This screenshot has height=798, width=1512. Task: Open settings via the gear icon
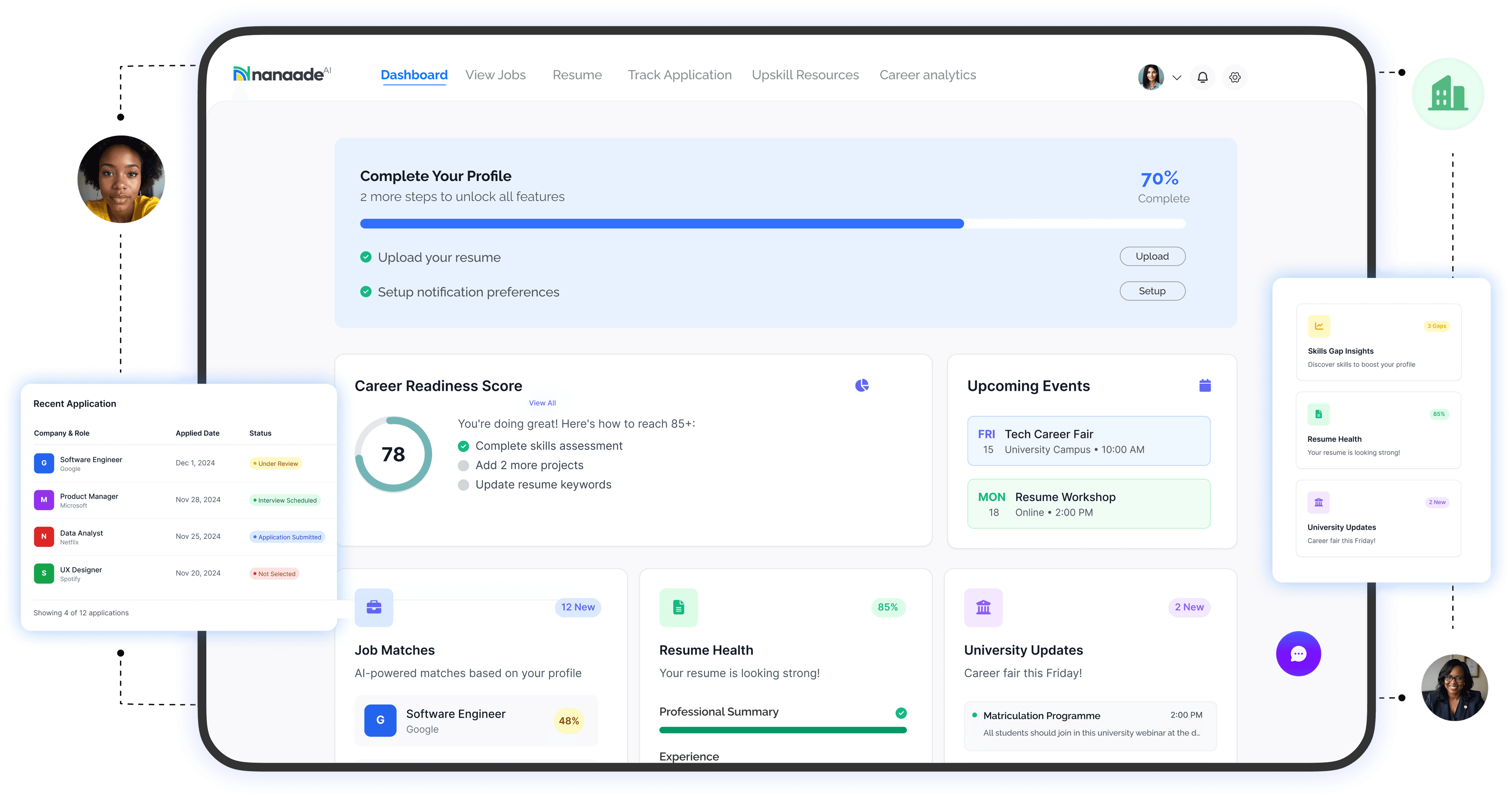pyautogui.click(x=1235, y=78)
